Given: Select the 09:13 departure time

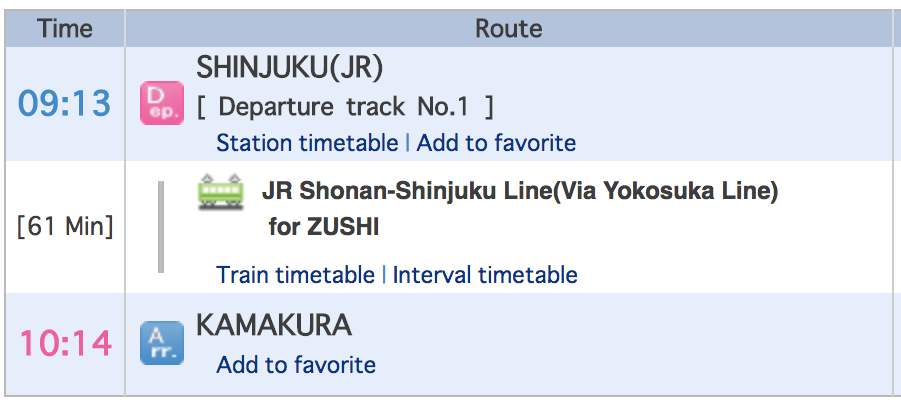Looking at the screenshot, I should click(65, 103).
